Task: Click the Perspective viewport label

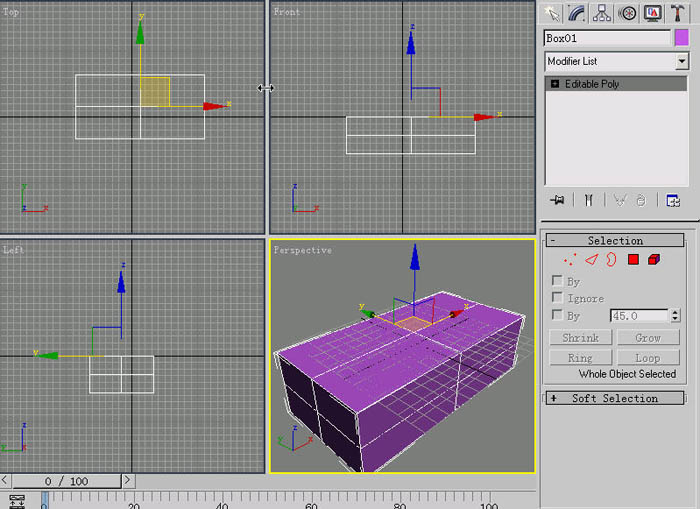Action: tap(303, 250)
